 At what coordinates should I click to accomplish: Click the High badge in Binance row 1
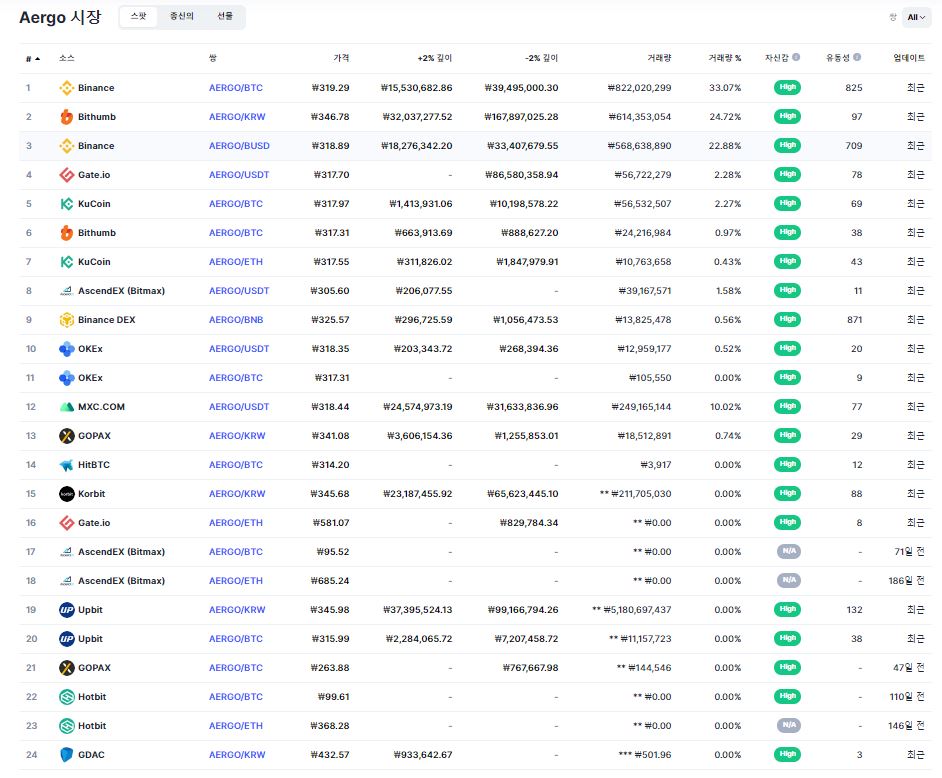pos(787,87)
